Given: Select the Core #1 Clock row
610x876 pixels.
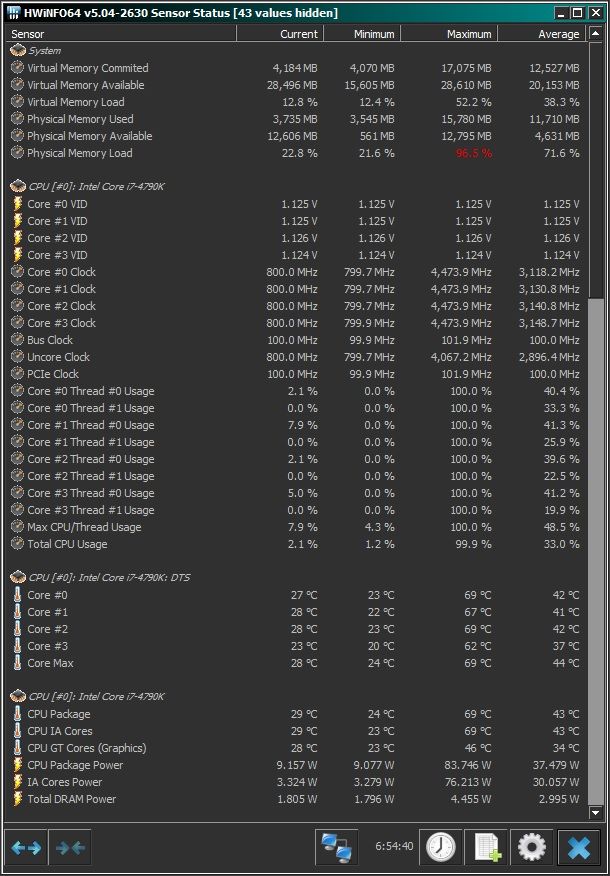Looking at the screenshot, I should tap(296, 289).
